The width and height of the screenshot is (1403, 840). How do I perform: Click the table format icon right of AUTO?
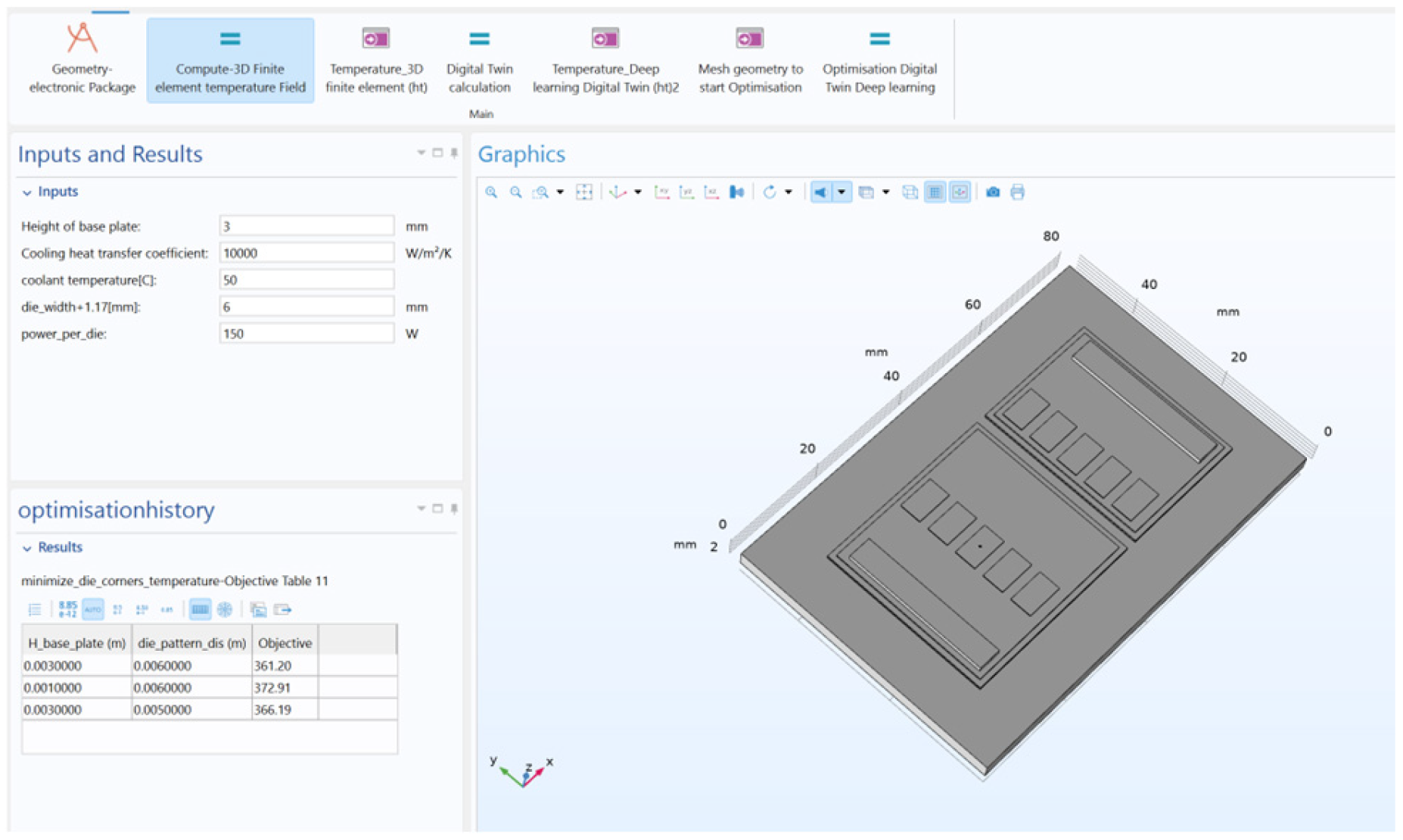click(118, 609)
